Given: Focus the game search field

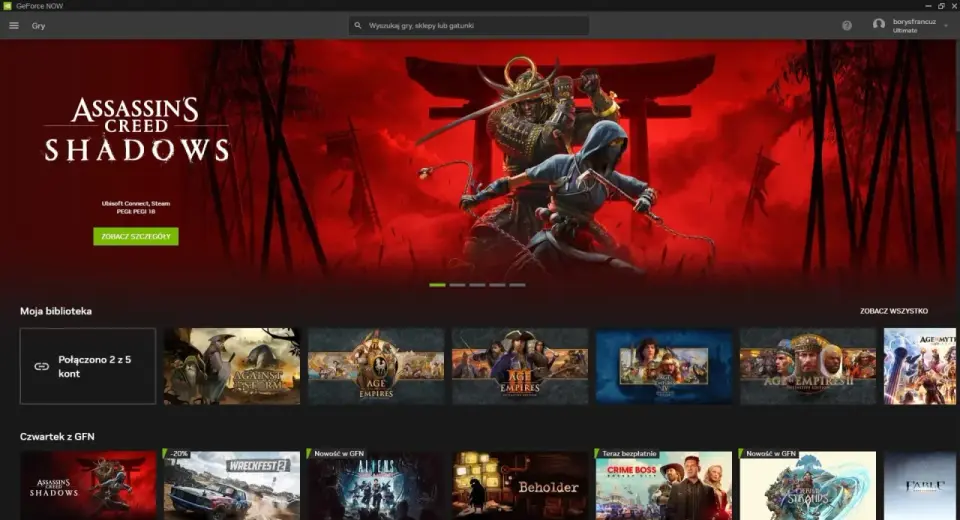Looking at the screenshot, I should 468,26.
